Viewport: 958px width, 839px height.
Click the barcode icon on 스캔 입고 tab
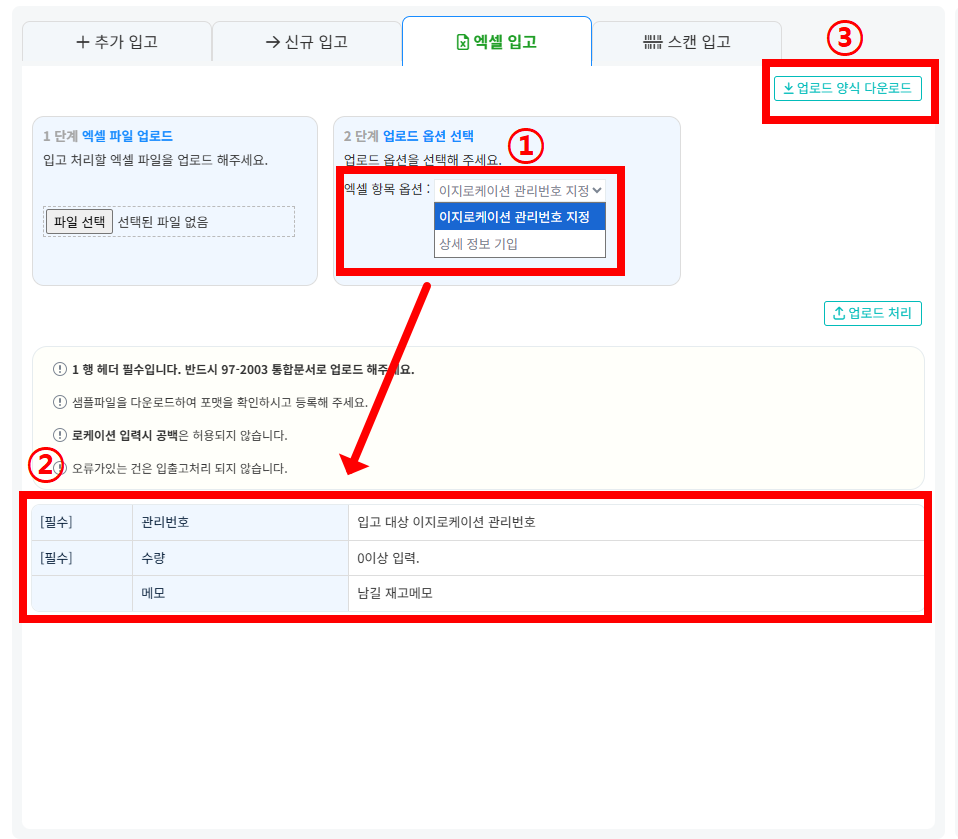coord(653,42)
